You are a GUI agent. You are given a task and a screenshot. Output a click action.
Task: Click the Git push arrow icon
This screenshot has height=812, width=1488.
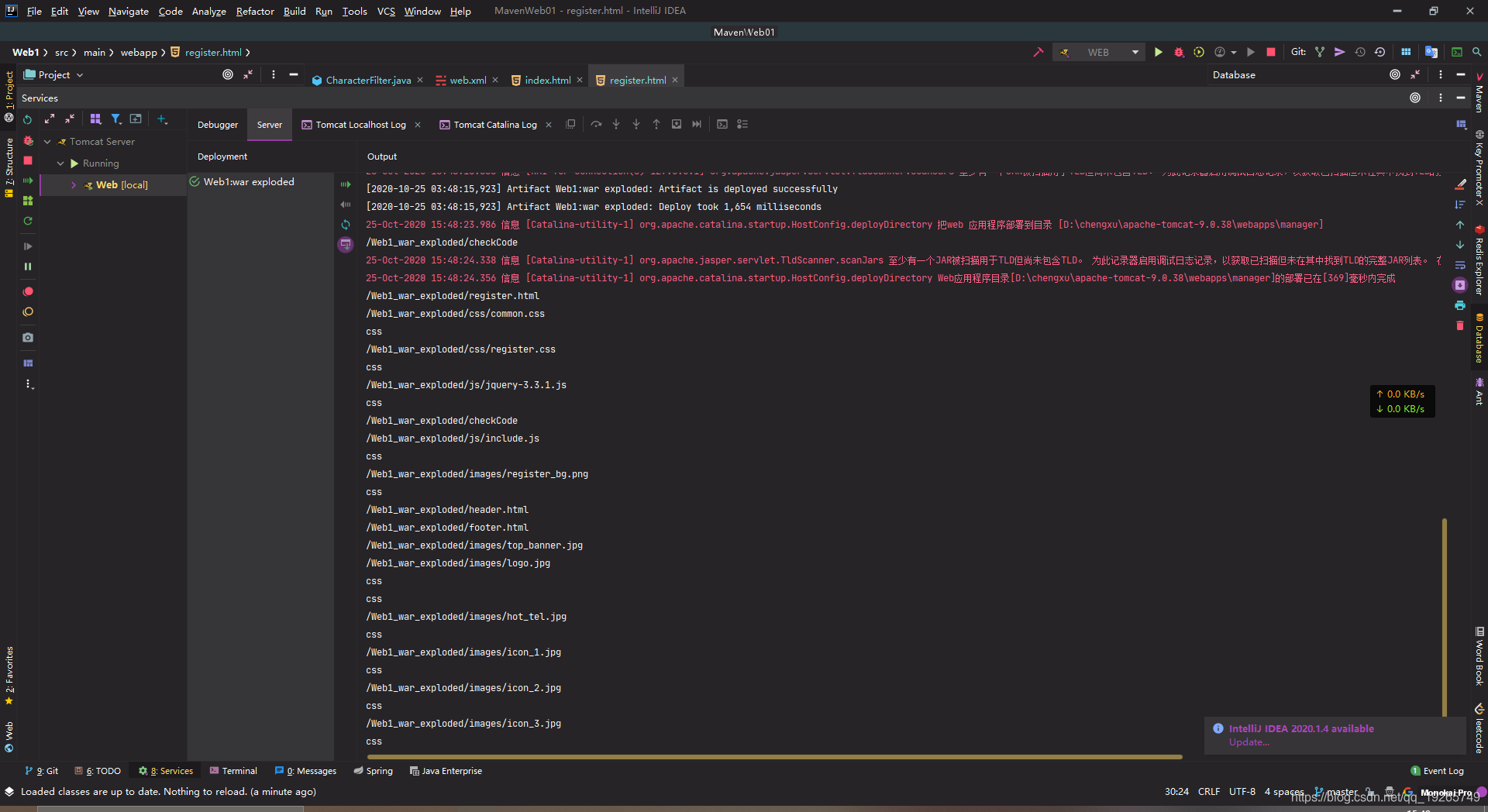(1339, 52)
